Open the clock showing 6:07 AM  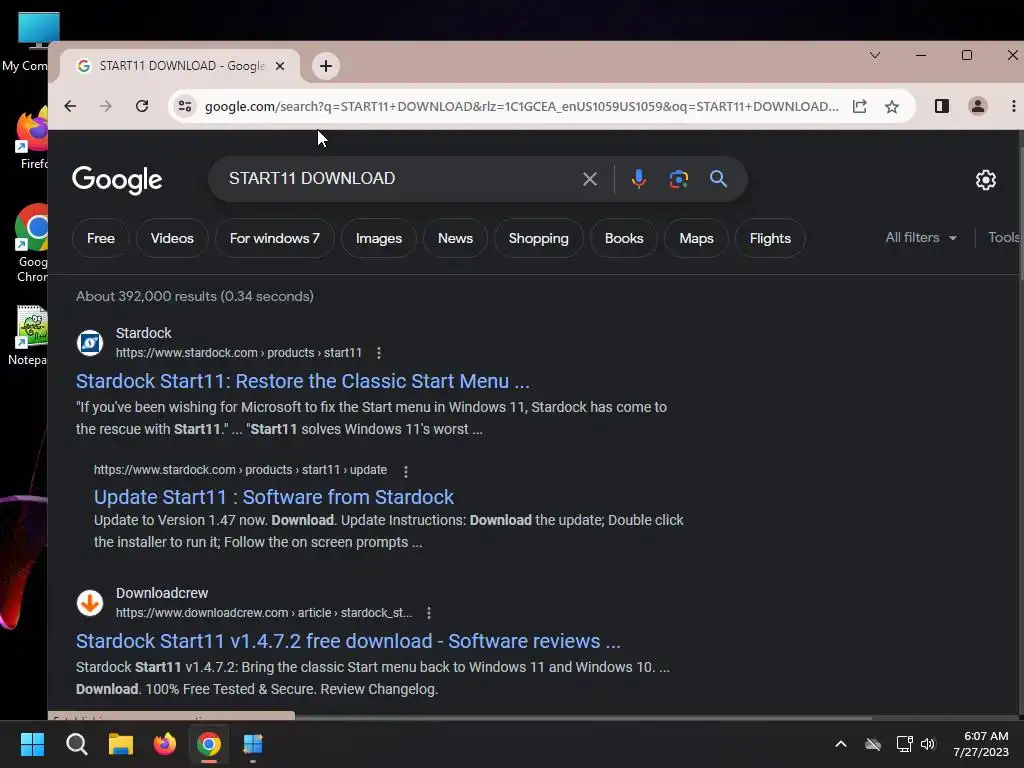[981, 744]
